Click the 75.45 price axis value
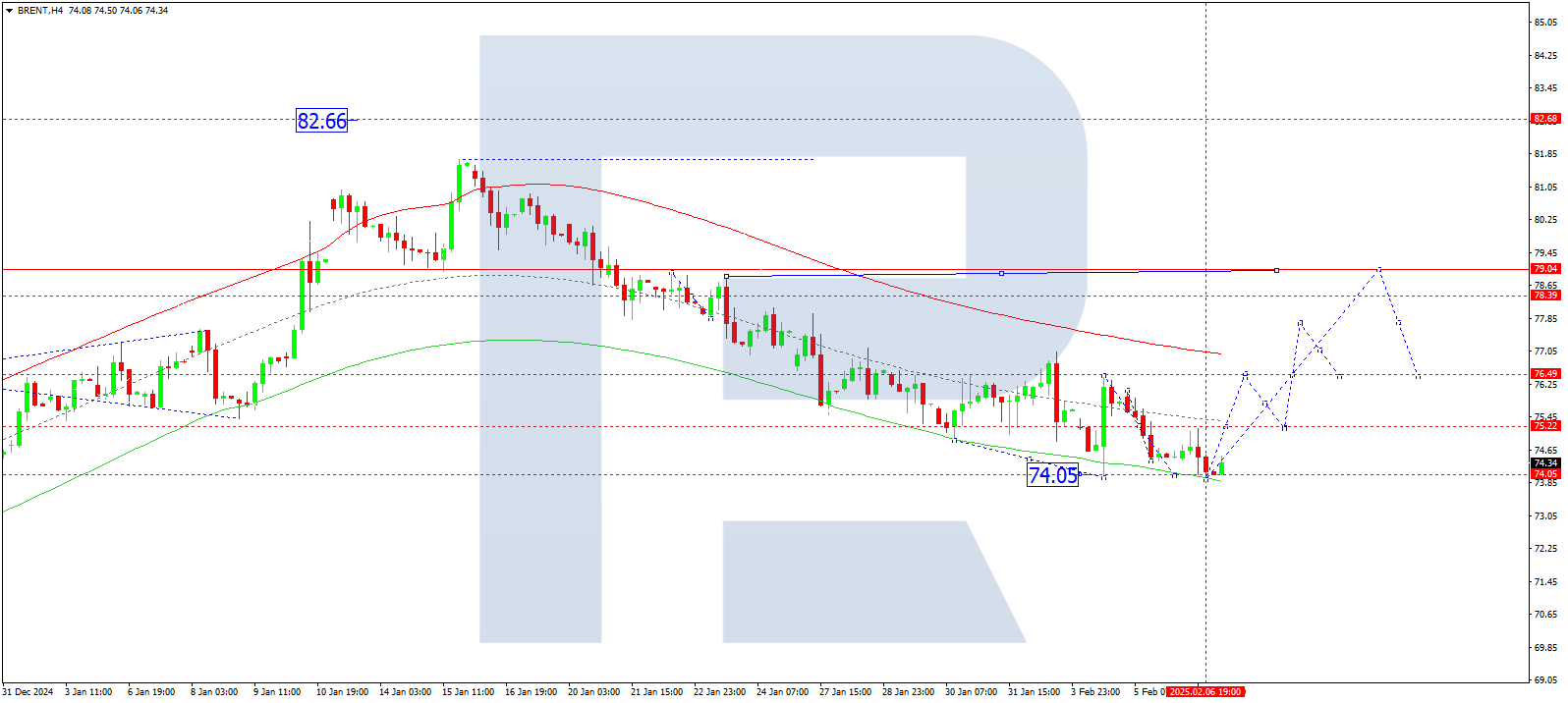The image size is (1568, 703). click(x=1546, y=417)
